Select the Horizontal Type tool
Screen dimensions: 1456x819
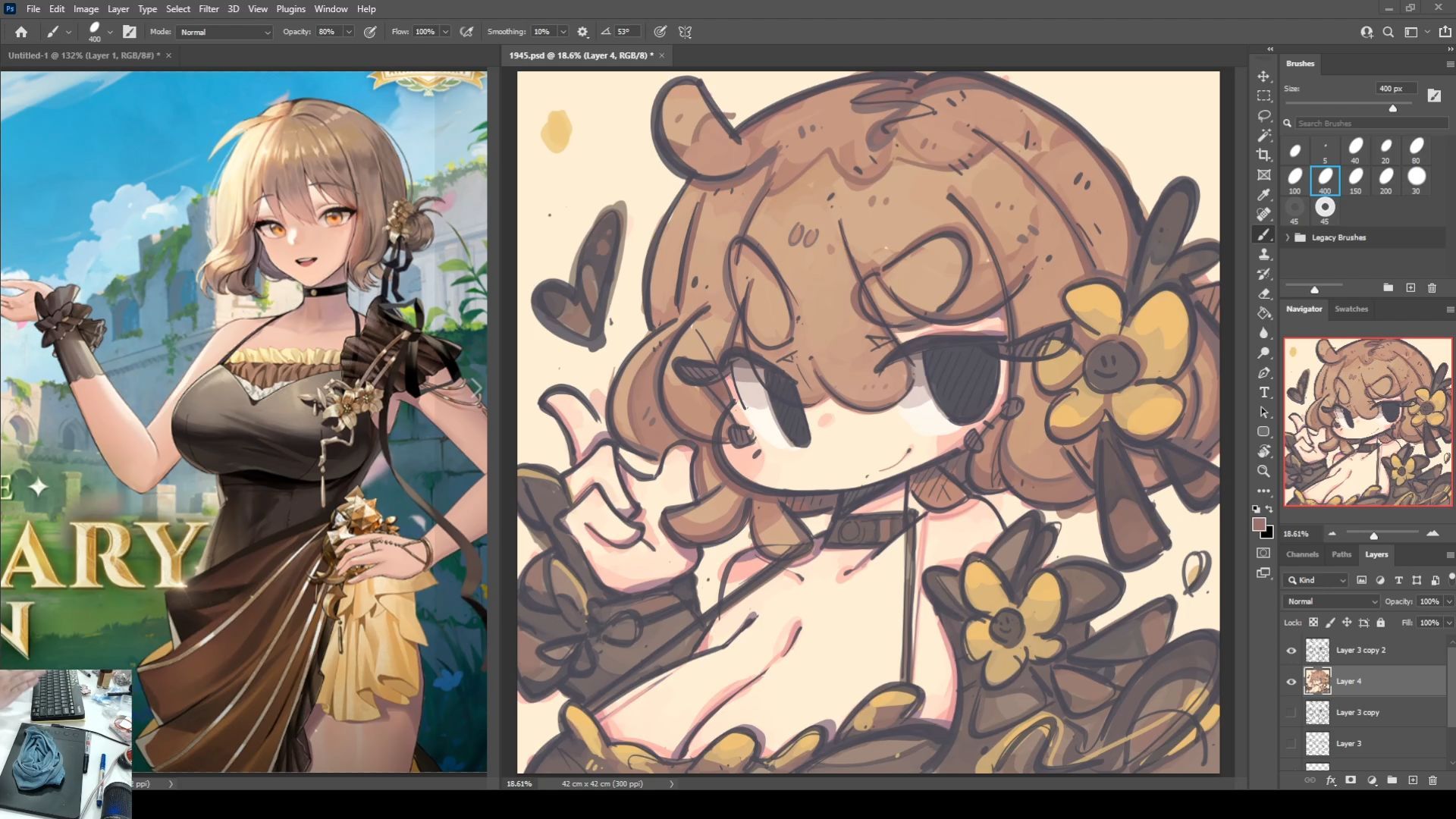pyautogui.click(x=1263, y=393)
